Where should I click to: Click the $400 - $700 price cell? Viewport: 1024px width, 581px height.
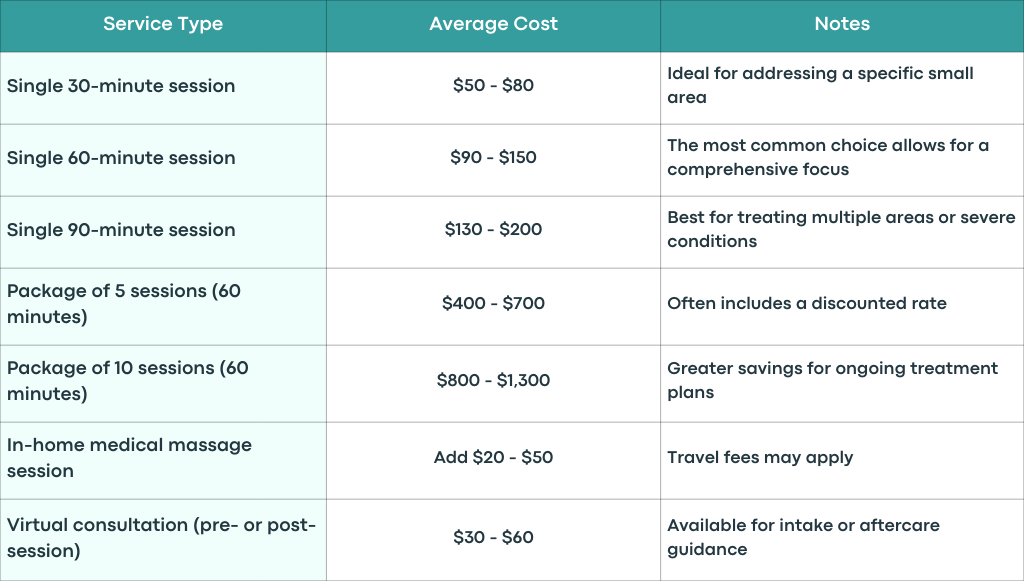493,306
